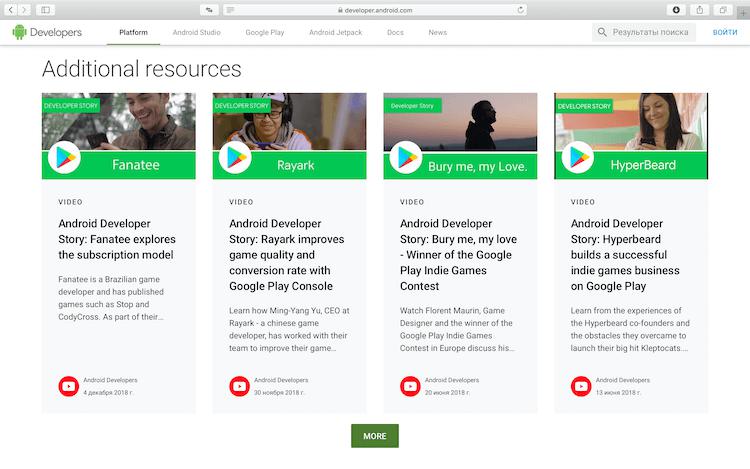The height and width of the screenshot is (469, 750).
Task: Open the Rayark video thumbnail
Action: click(x=289, y=136)
